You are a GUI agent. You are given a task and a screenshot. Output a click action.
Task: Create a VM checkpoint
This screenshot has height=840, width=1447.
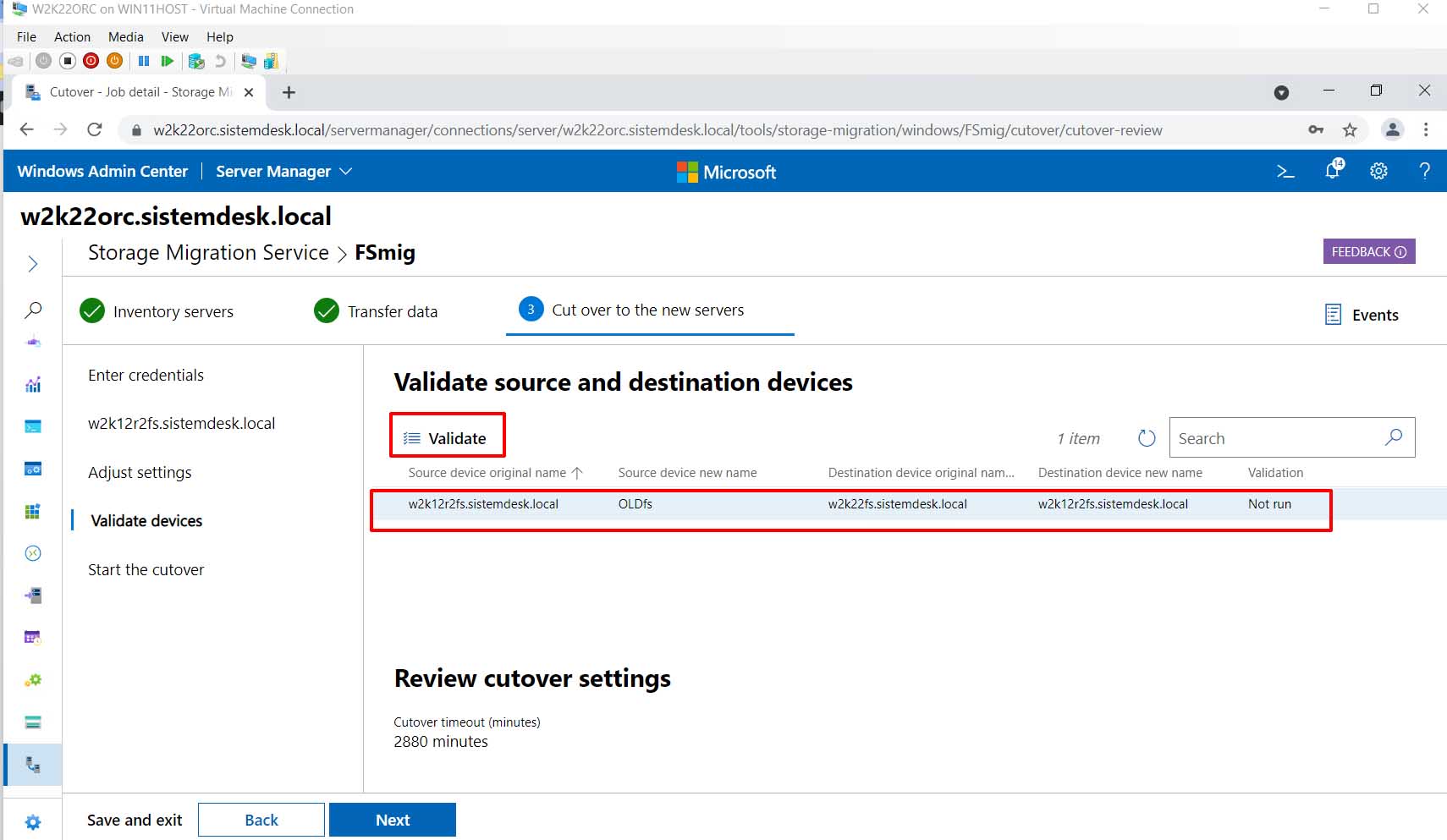pos(196,61)
